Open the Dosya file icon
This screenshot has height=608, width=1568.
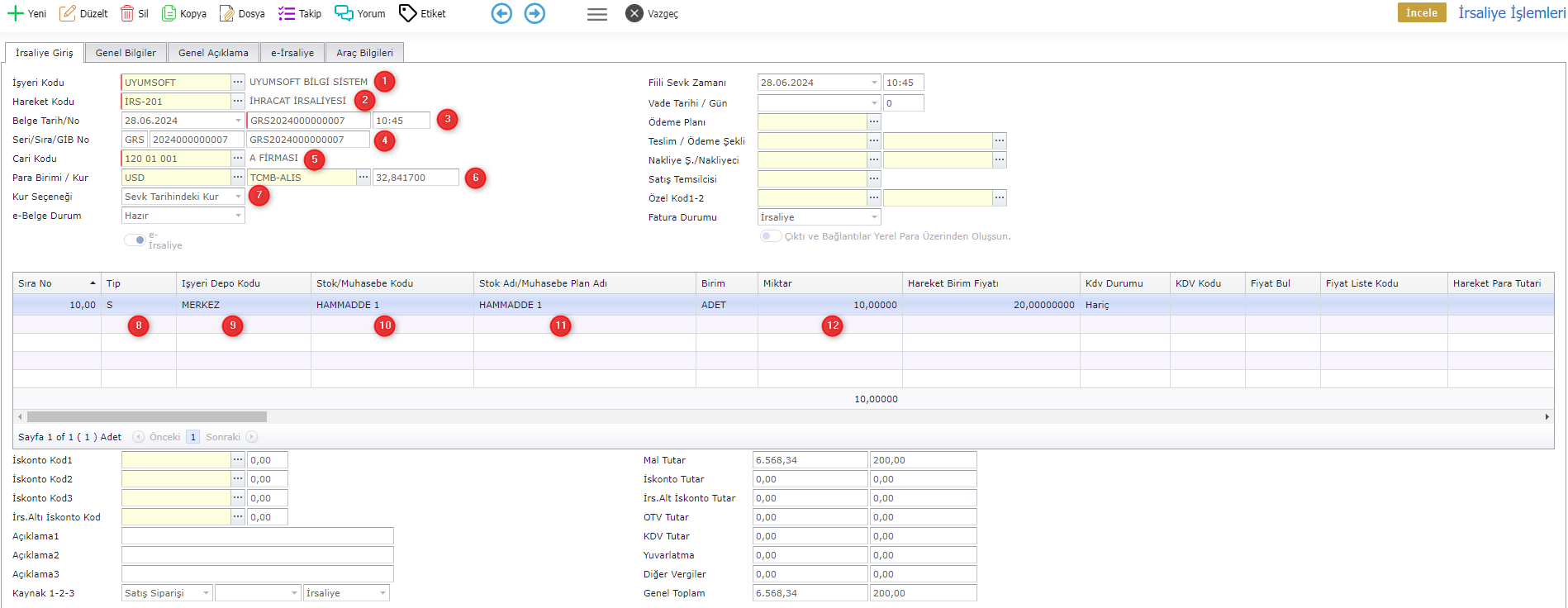click(x=226, y=13)
